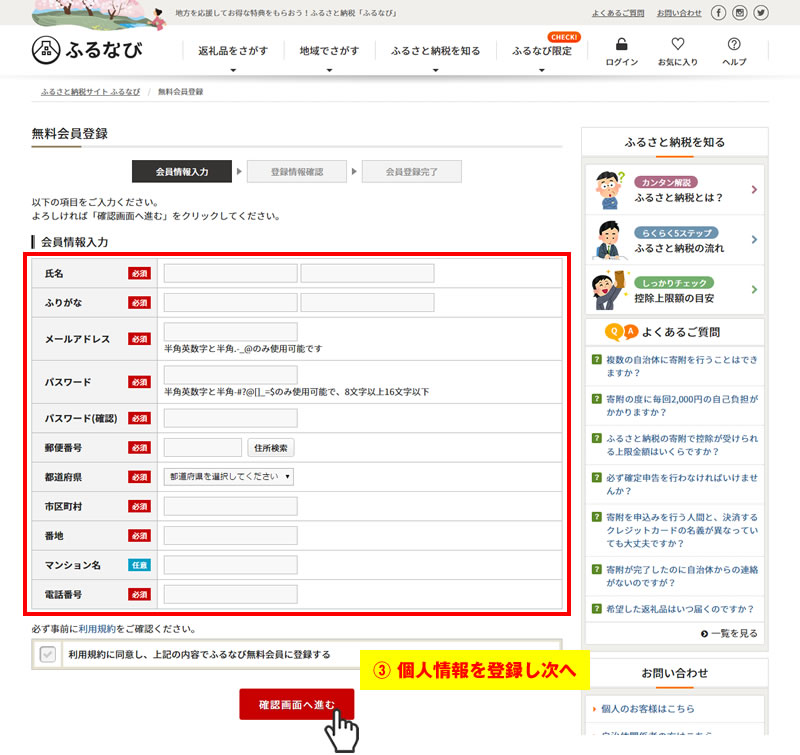
Task: Open the 利用規約 link
Action: click(97, 629)
